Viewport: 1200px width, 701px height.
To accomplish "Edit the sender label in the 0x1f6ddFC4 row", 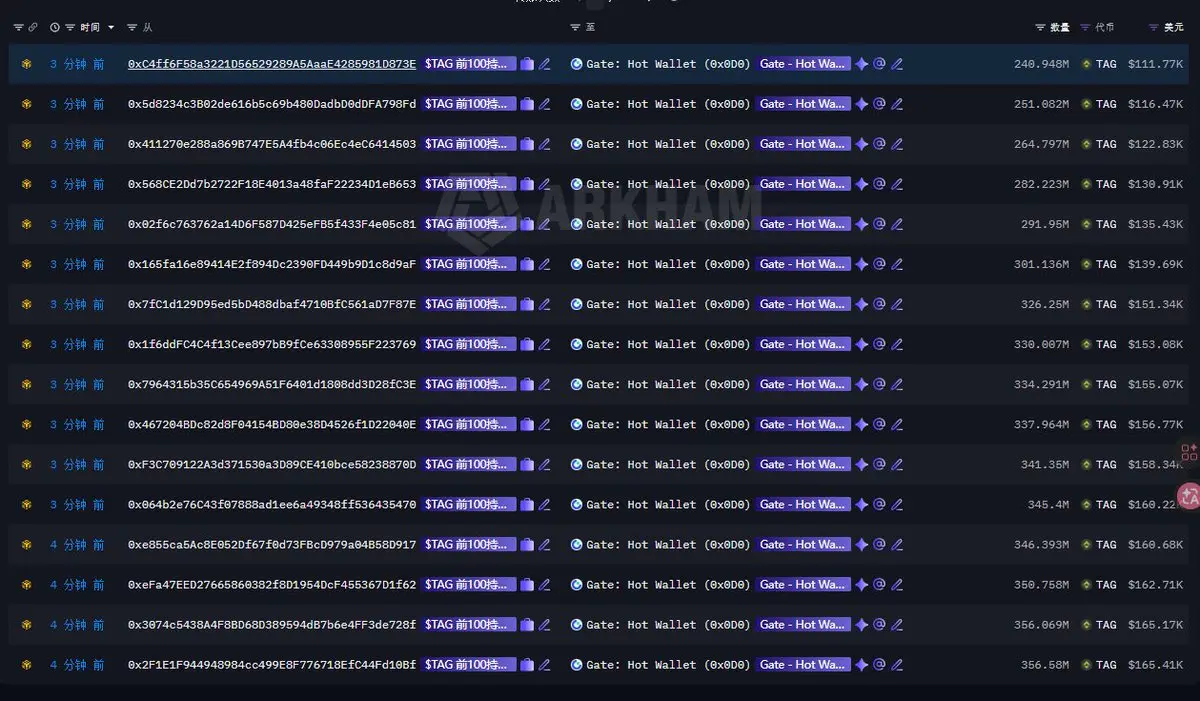I will point(545,344).
